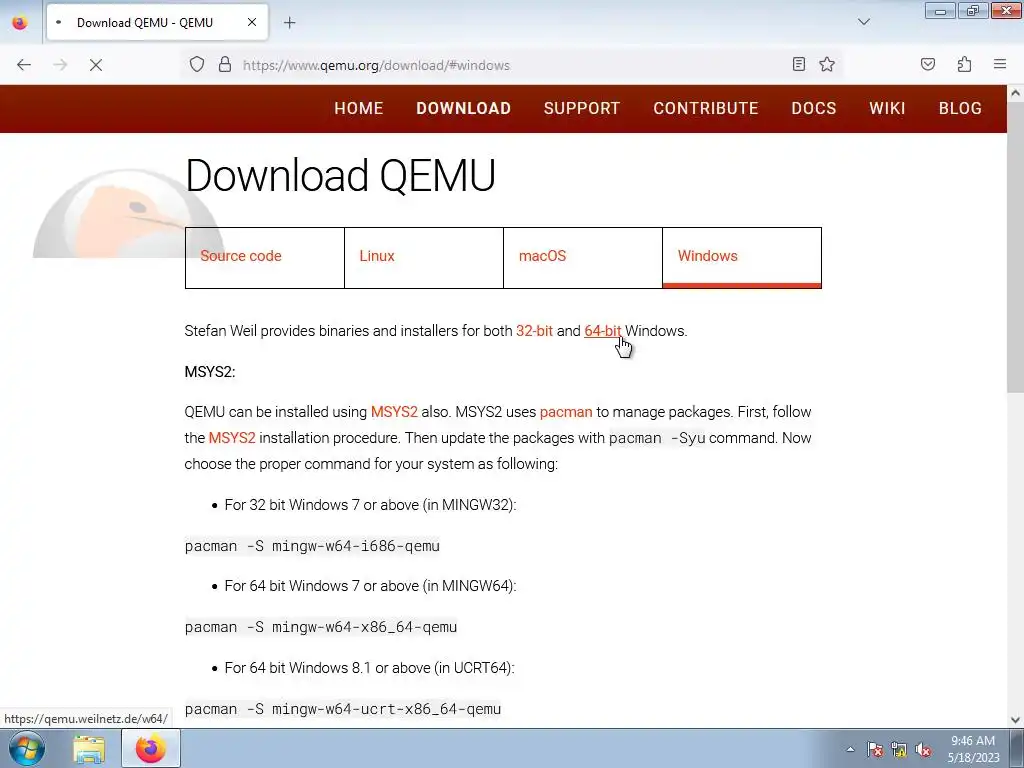Show hidden system tray icons

850,750
